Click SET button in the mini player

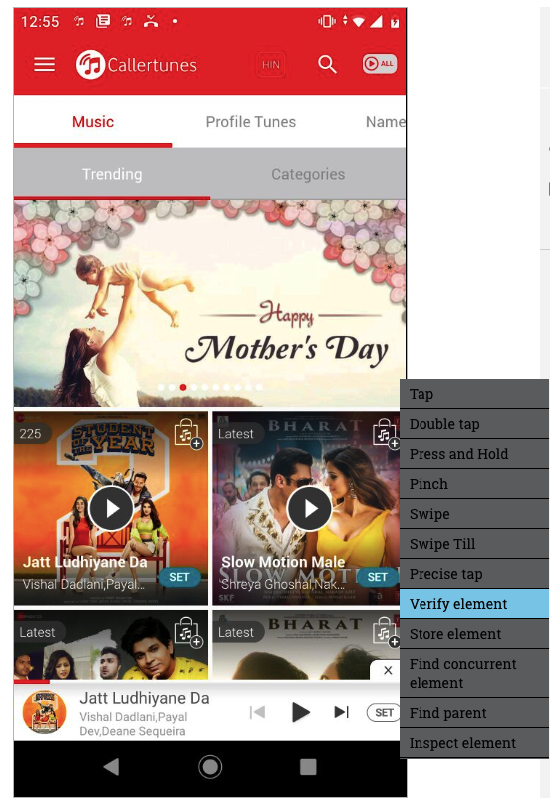click(384, 712)
